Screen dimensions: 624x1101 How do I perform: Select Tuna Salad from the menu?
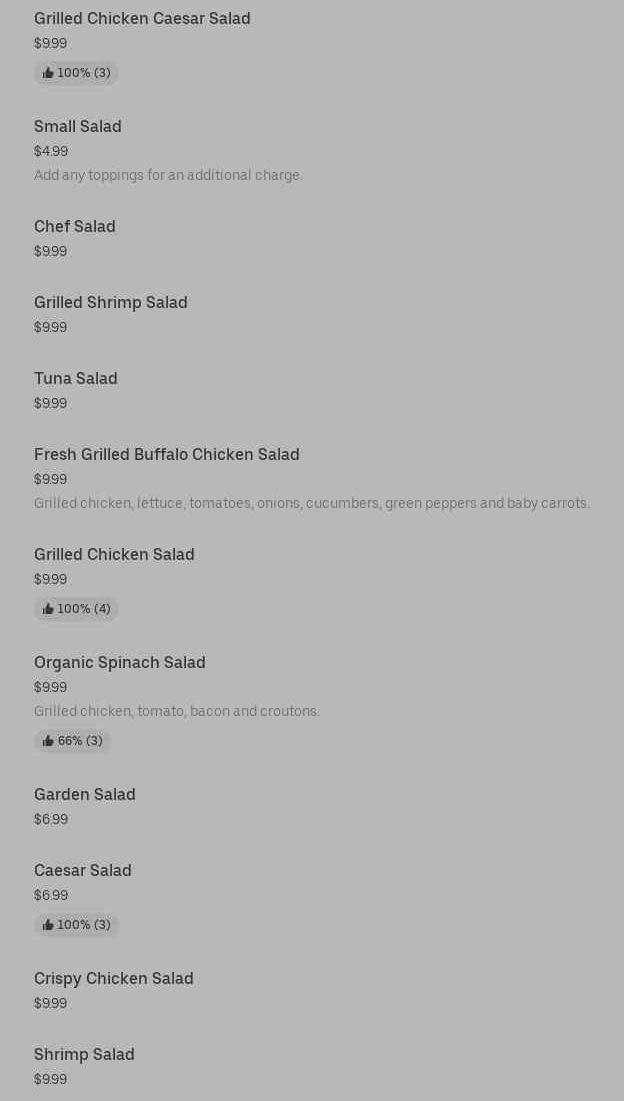75,378
